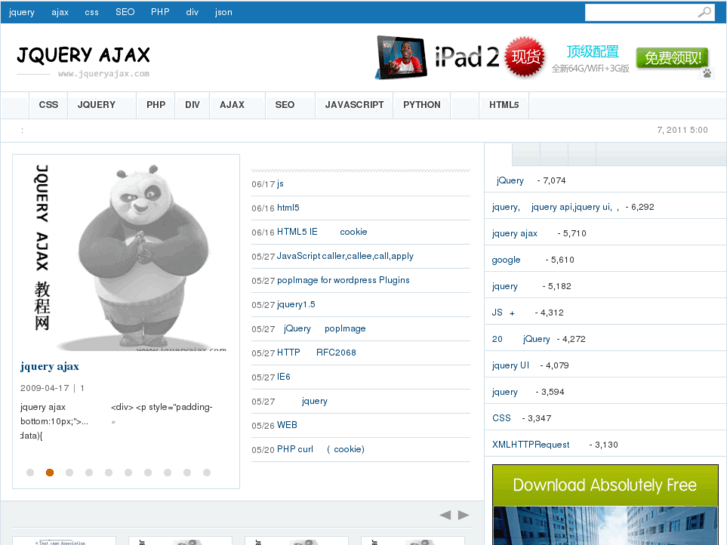
Task: Click the search magnifier icon
Action: (x=704, y=12)
